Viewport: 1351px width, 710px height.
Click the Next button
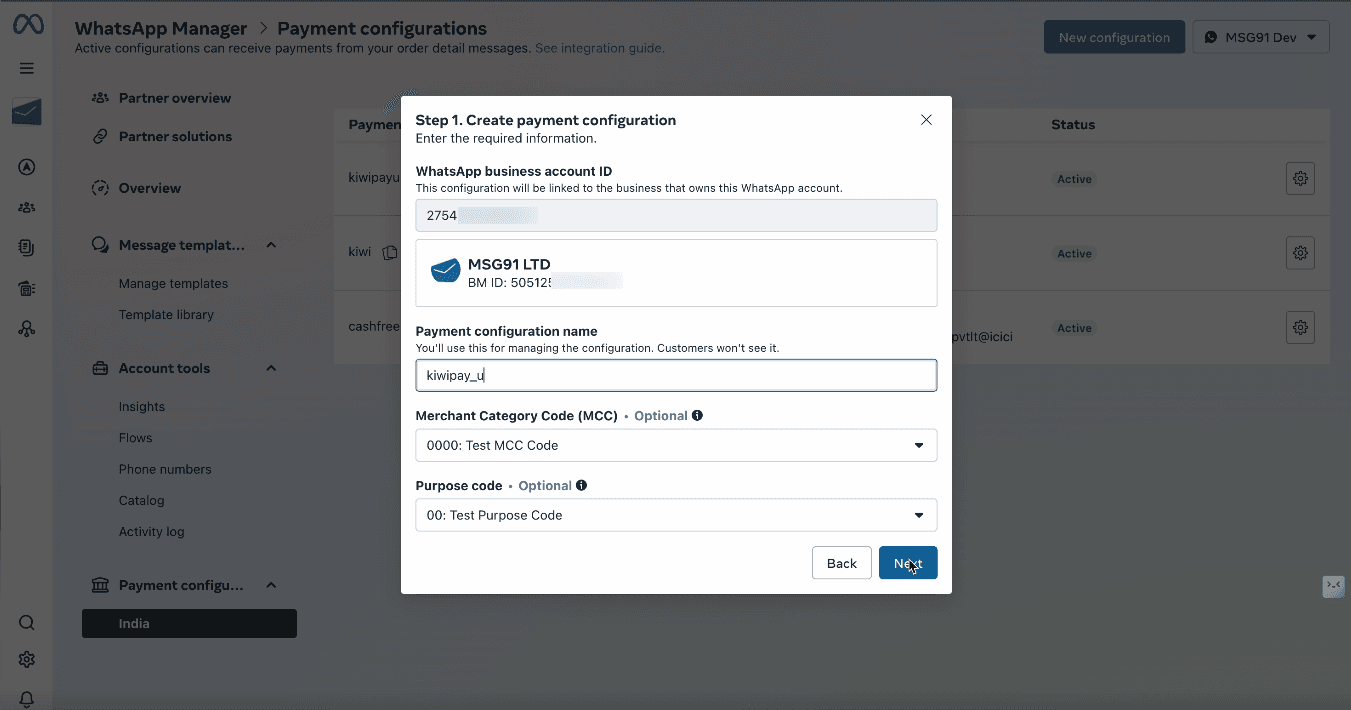click(x=907, y=563)
